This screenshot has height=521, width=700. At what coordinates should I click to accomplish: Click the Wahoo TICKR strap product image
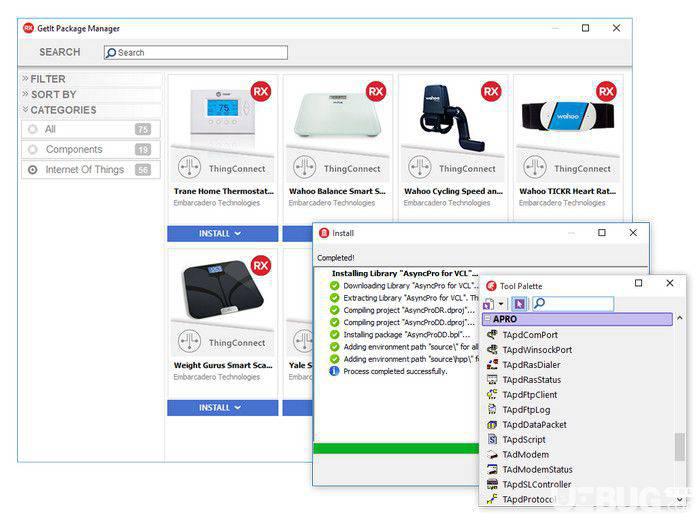point(567,116)
